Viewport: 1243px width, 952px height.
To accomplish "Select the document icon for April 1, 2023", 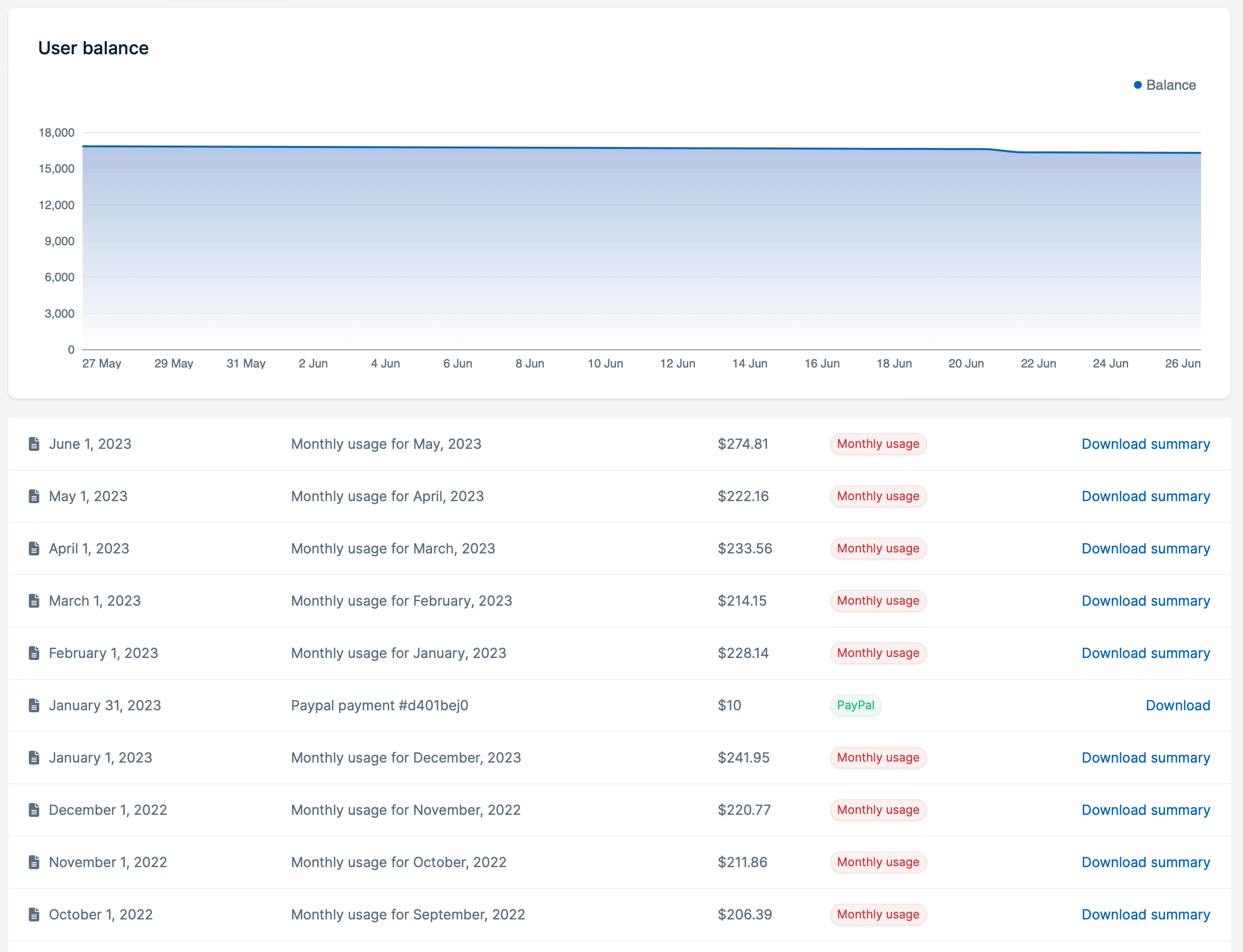I will pyautogui.click(x=34, y=549).
